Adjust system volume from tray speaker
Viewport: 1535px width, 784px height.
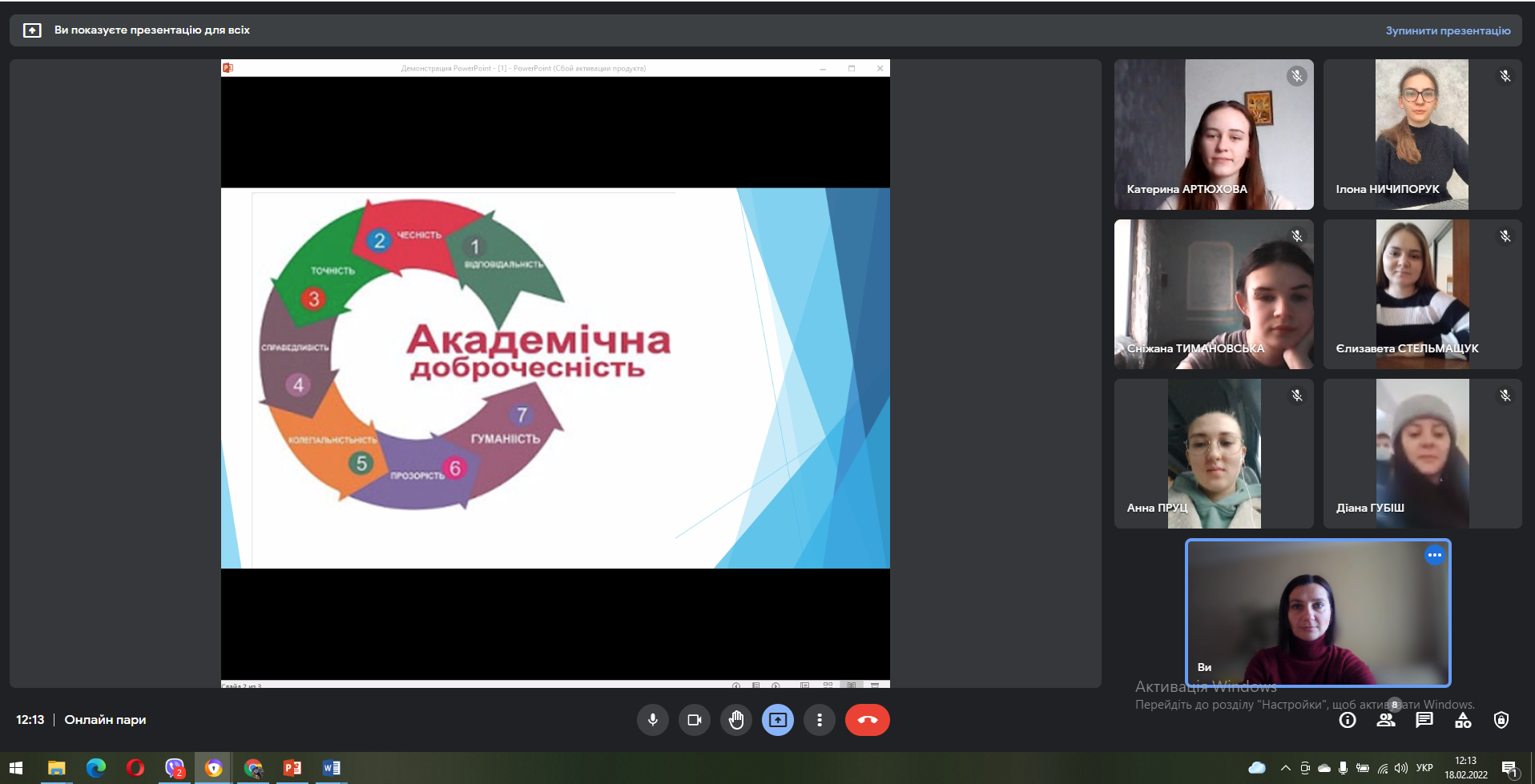point(1401,768)
